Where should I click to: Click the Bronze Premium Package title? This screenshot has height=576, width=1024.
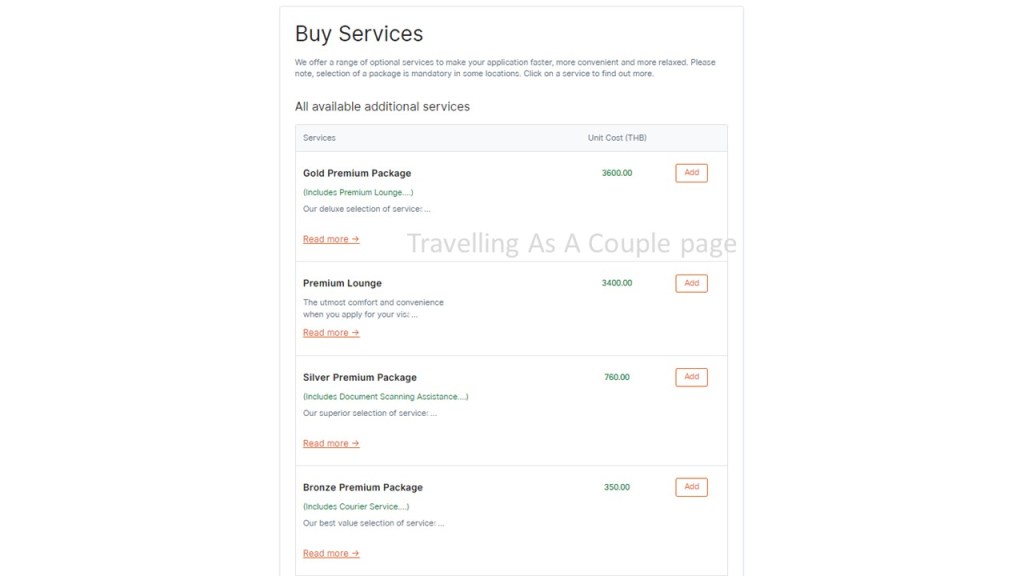point(363,487)
